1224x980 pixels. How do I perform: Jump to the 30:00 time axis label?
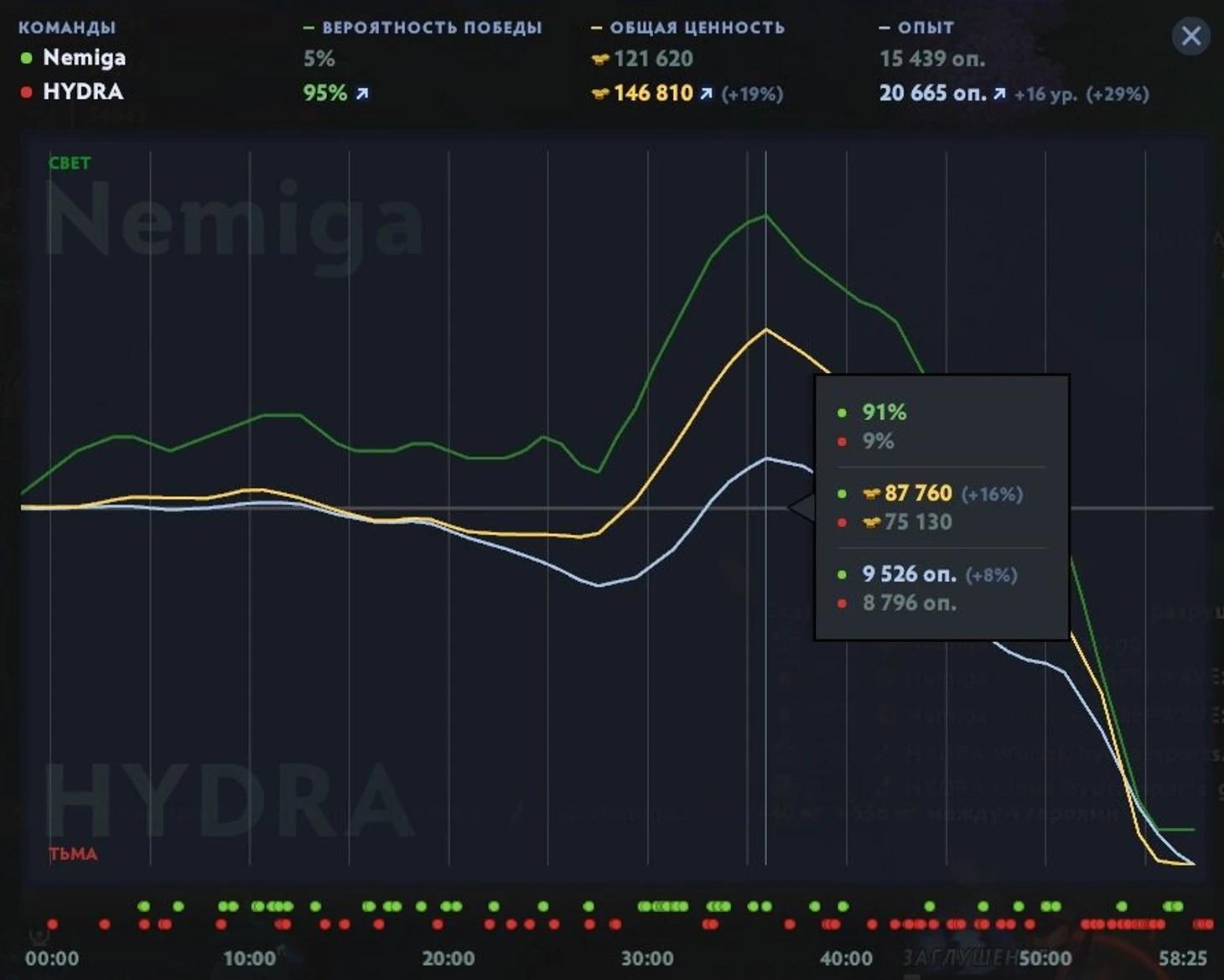(x=647, y=958)
